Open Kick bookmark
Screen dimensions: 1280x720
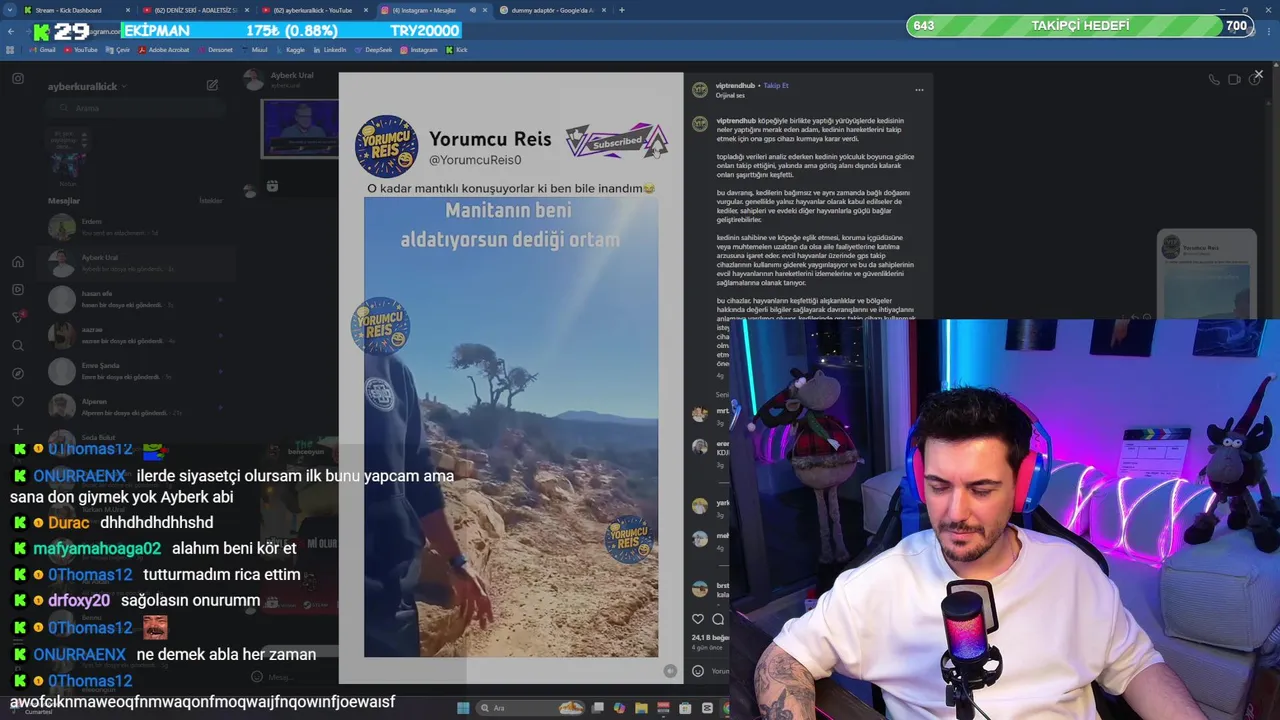point(456,49)
